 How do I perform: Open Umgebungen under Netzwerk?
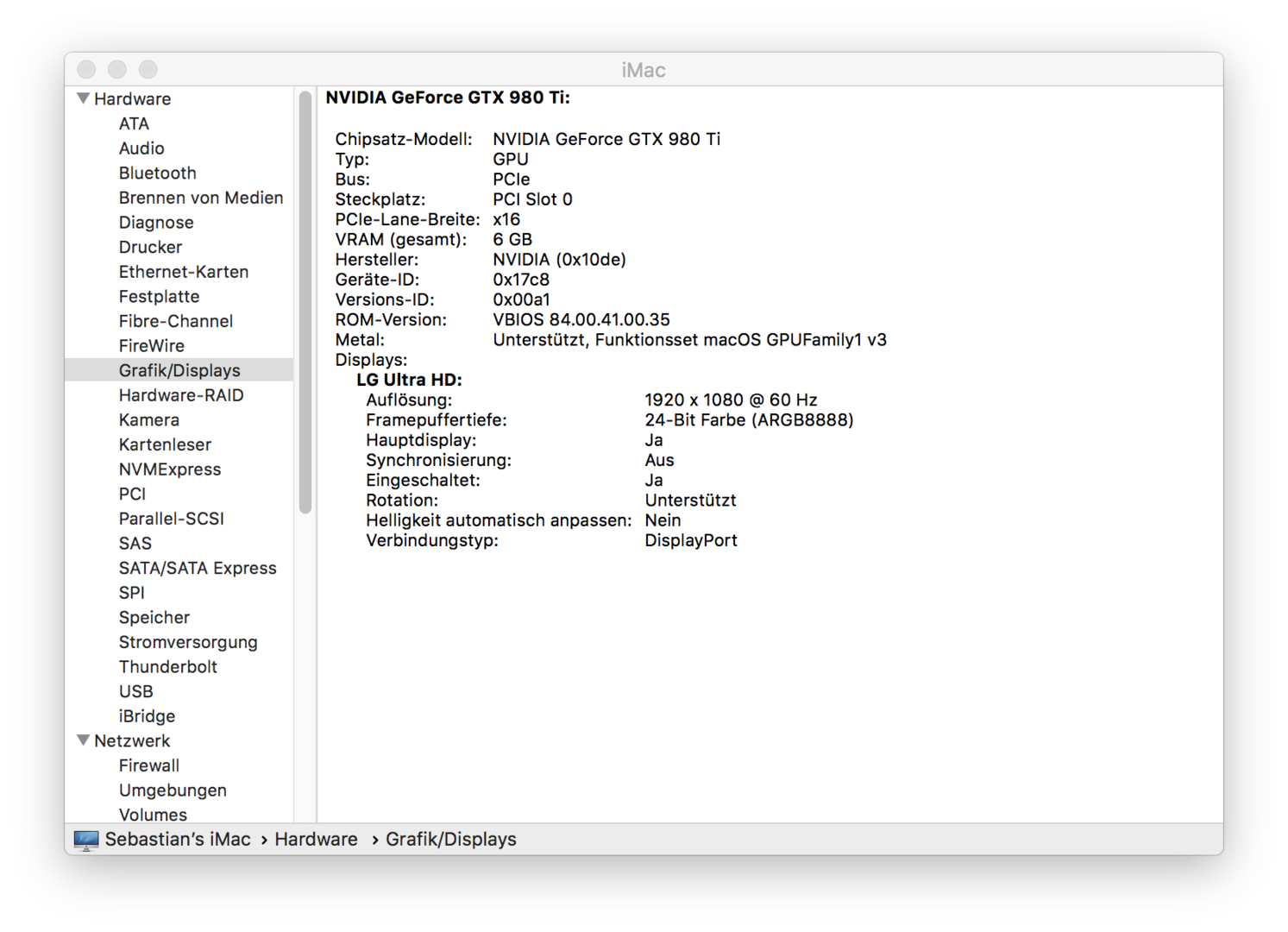point(173,790)
